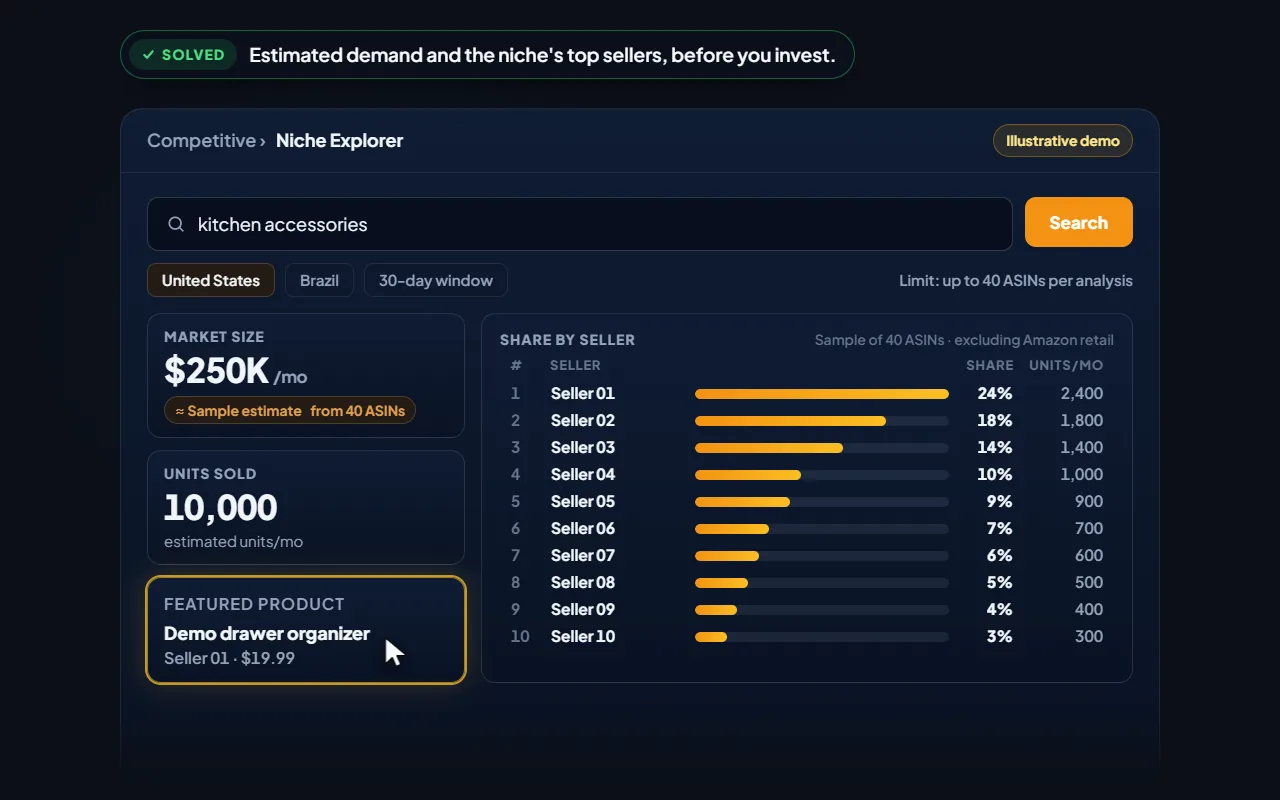1280x800 pixels.
Task: Select the Seller 07 row name
Action: (x=583, y=555)
